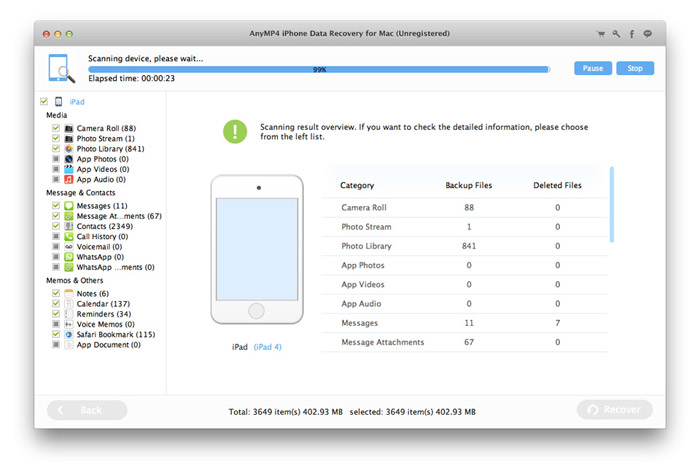The height and width of the screenshot is (476, 700).
Task: Pause the device scan
Action: [592, 69]
